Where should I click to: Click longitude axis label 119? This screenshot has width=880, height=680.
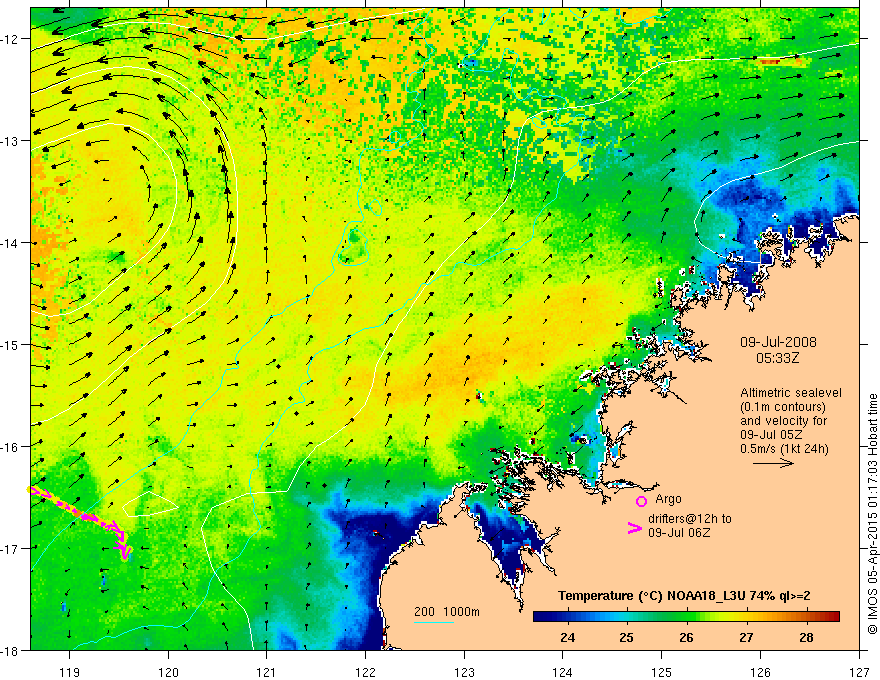70,673
